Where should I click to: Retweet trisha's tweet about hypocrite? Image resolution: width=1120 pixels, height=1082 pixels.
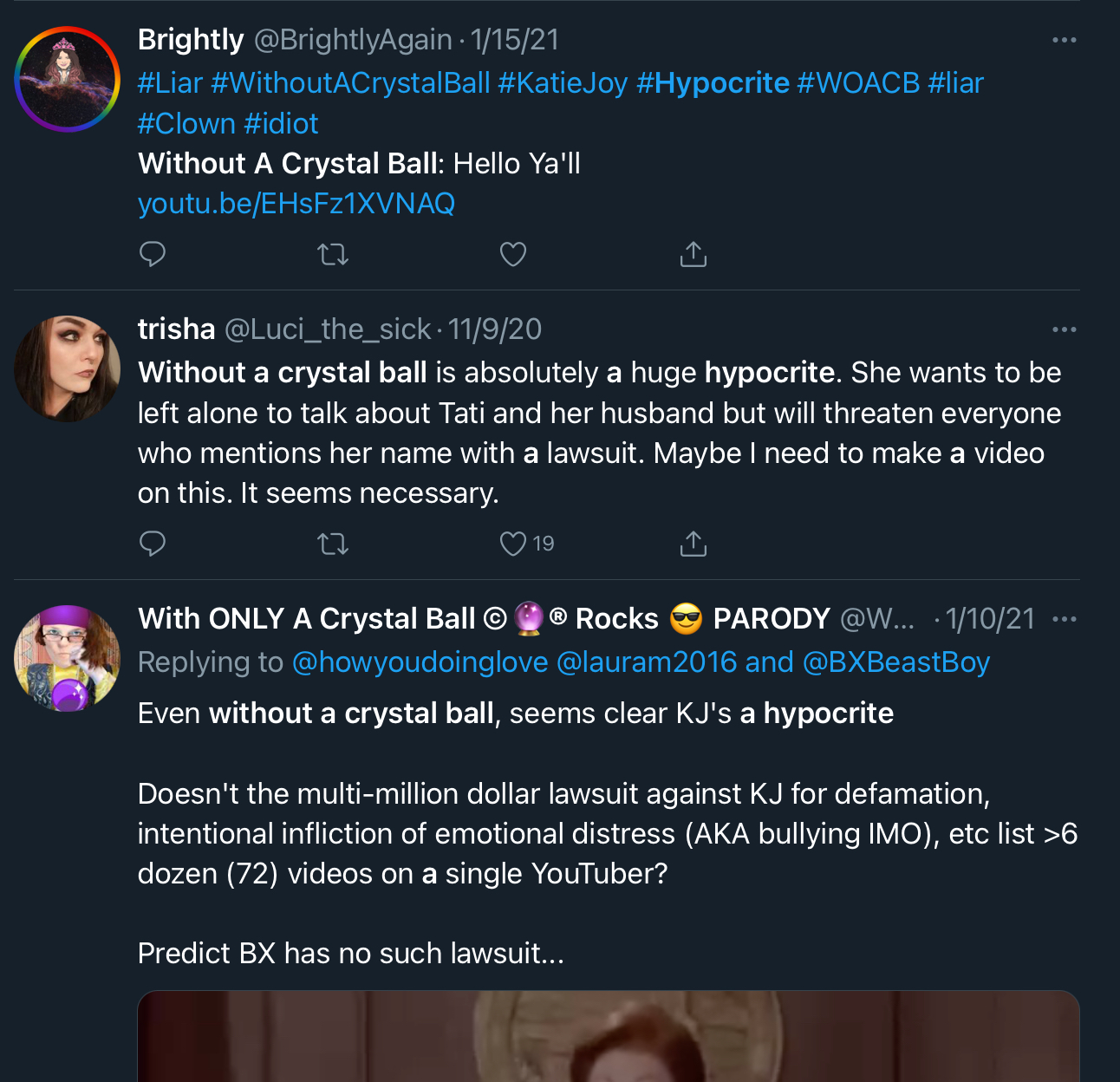tap(333, 544)
